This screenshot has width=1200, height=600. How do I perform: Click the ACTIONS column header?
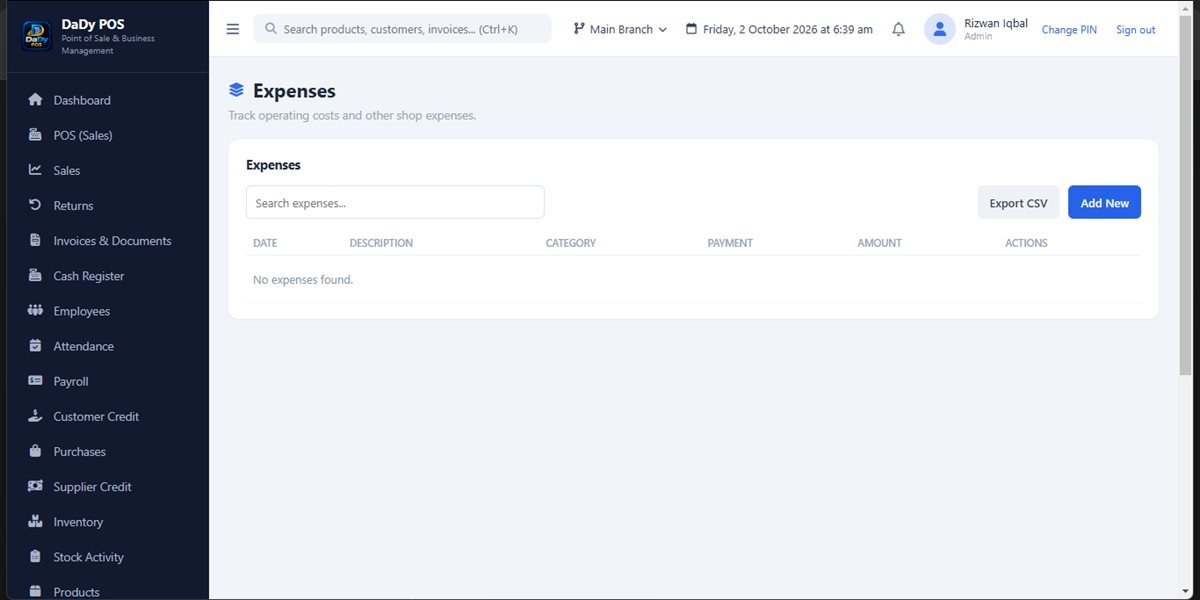tap(1026, 243)
